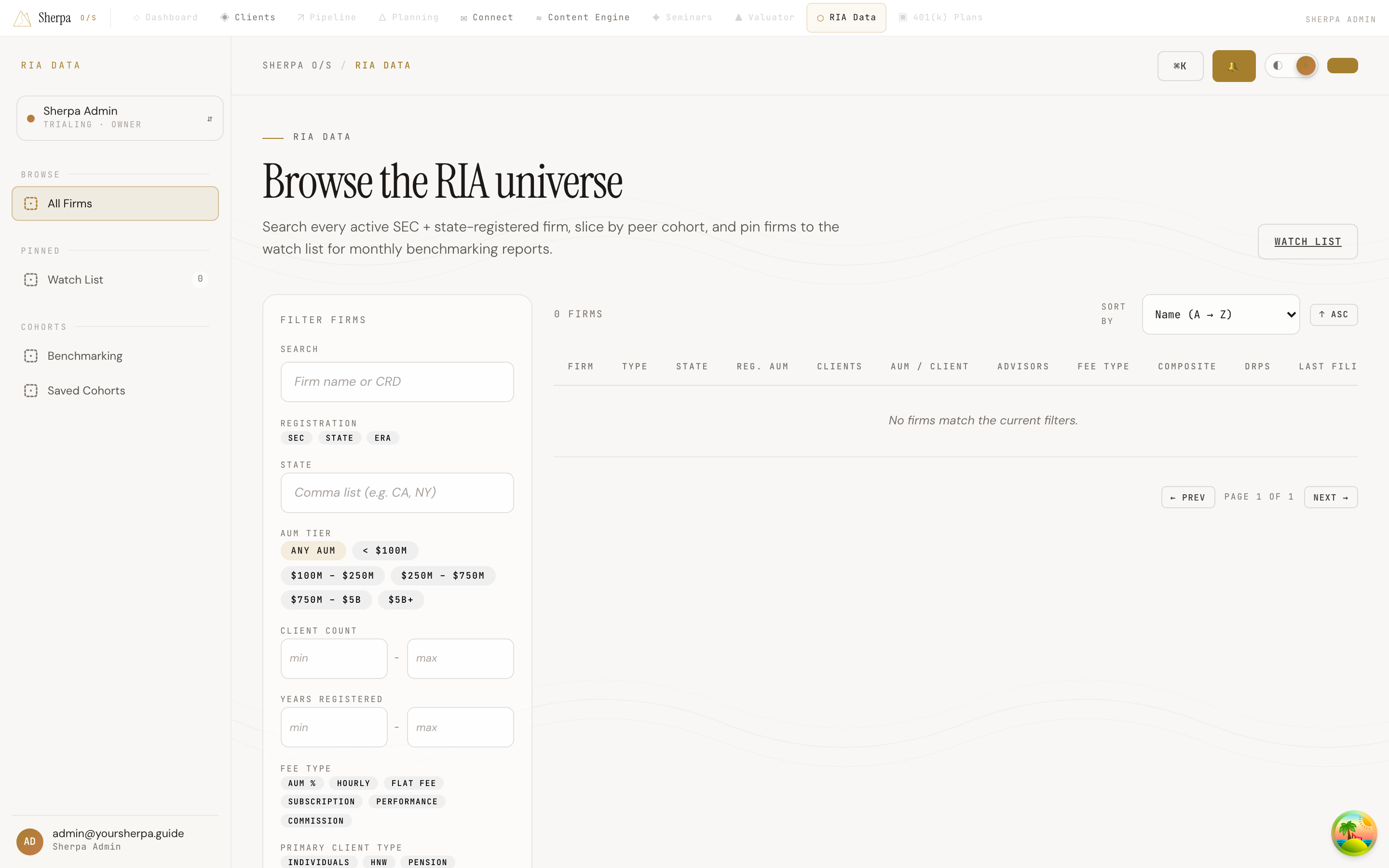The height and width of the screenshot is (868, 1389).
Task: Select the RIA Data tab
Action: coord(846,17)
